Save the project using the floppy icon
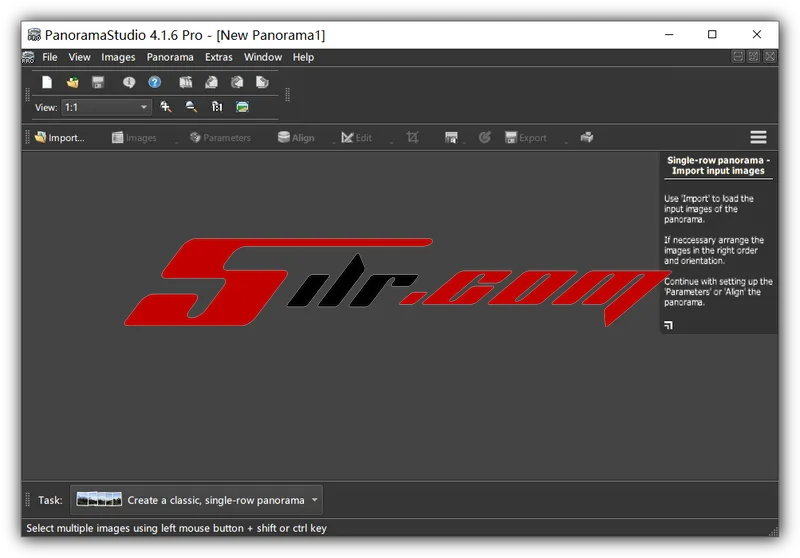 98,82
